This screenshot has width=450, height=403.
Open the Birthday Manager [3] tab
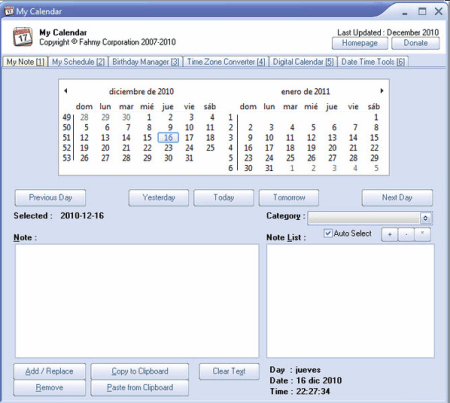[x=145, y=62]
